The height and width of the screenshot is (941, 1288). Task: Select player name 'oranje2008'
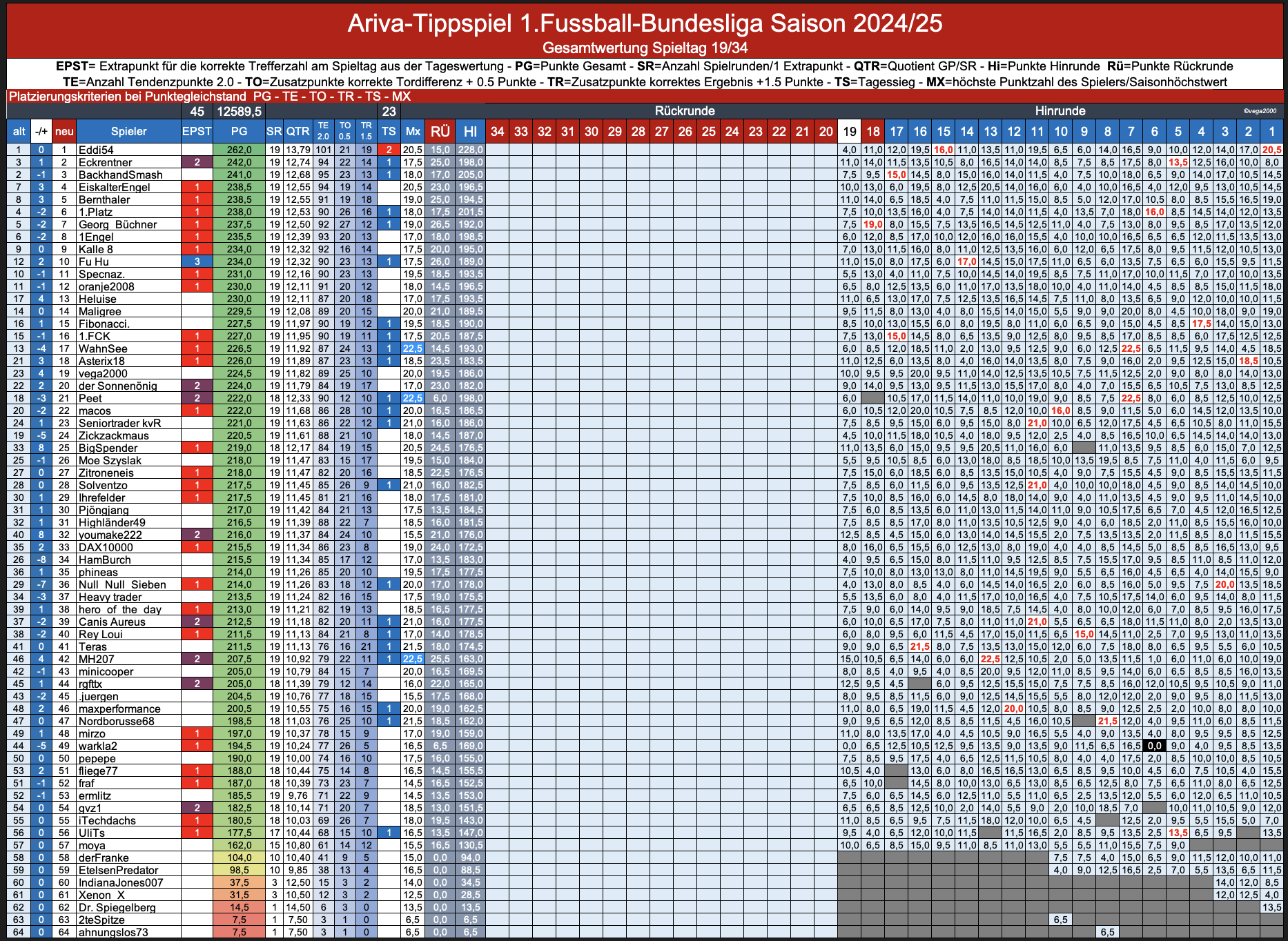pyautogui.click(x=106, y=286)
